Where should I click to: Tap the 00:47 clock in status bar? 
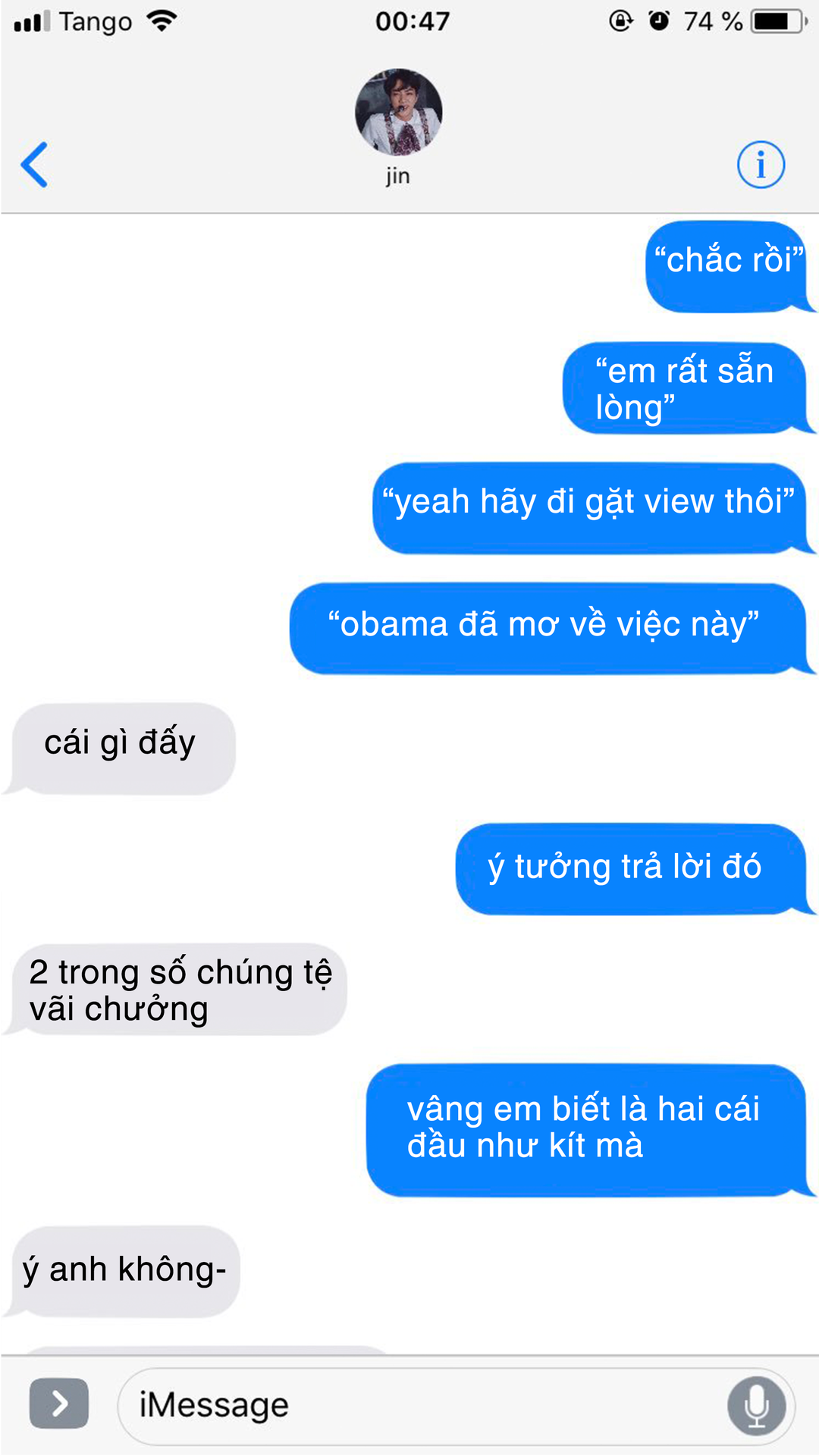[x=413, y=21]
